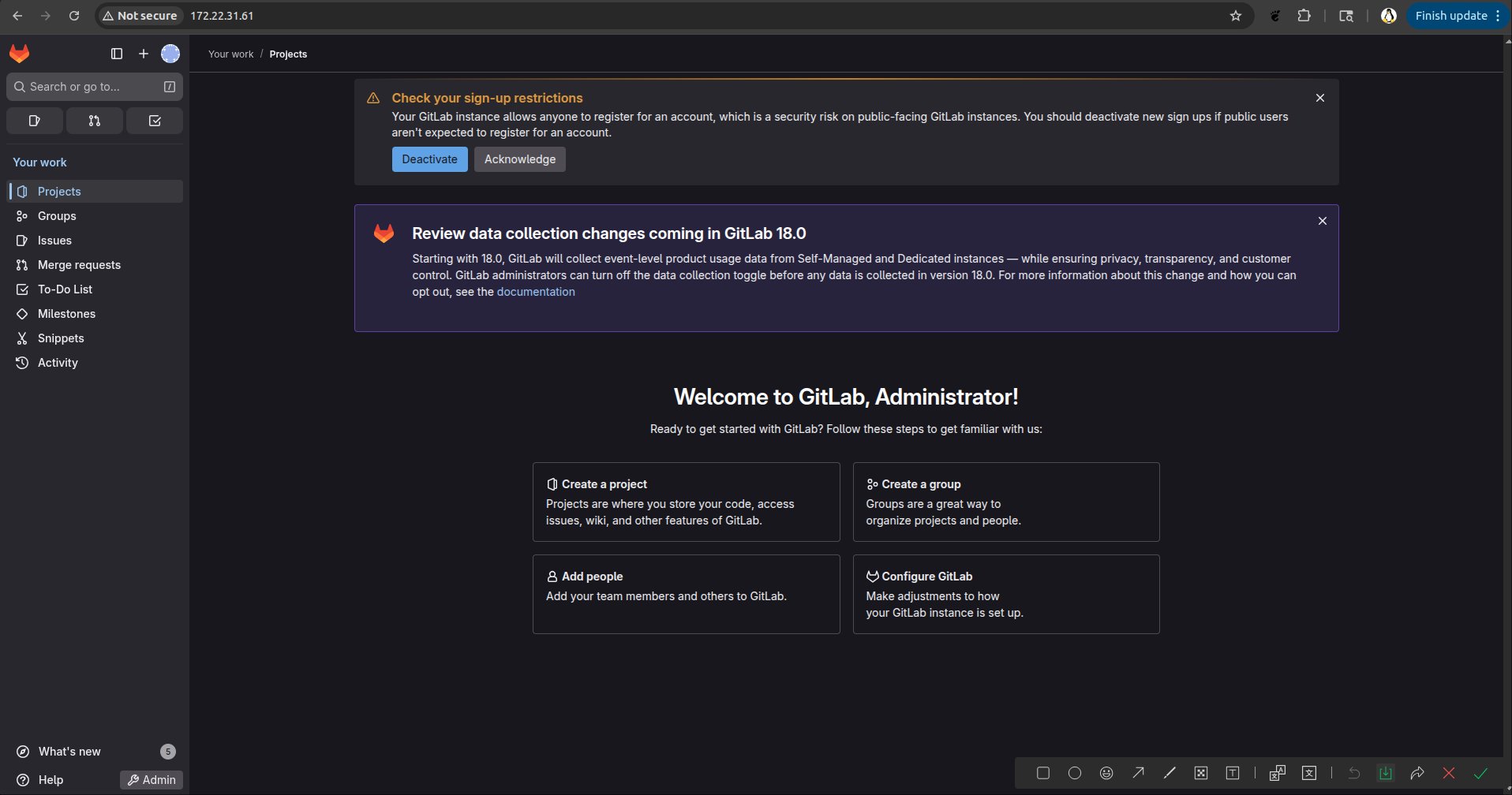Select the text annotation tool
The image size is (1512, 795).
tap(1233, 773)
